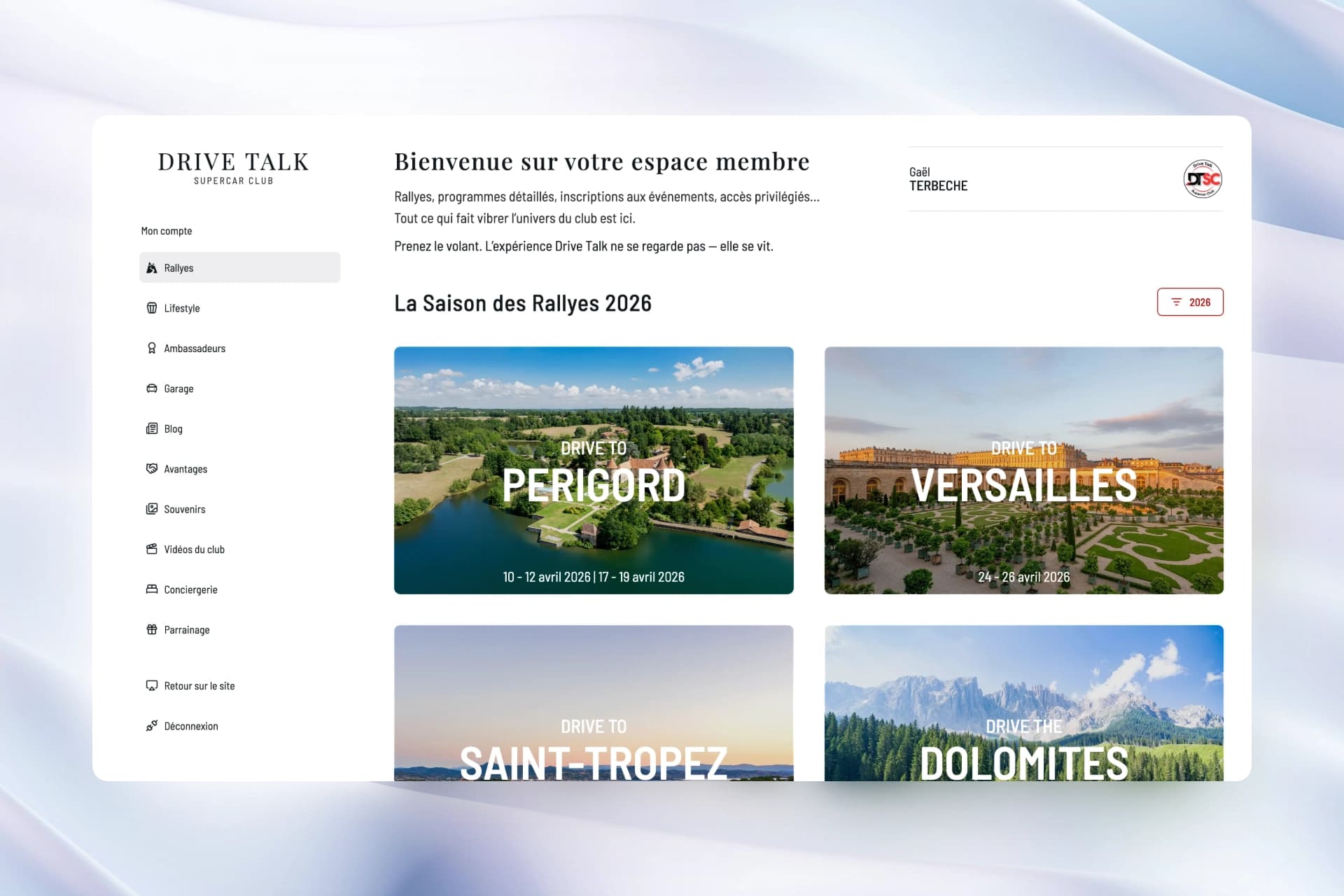The width and height of the screenshot is (1344, 896).
Task: Click the DTSC profile avatar logo
Action: pyautogui.click(x=1203, y=179)
